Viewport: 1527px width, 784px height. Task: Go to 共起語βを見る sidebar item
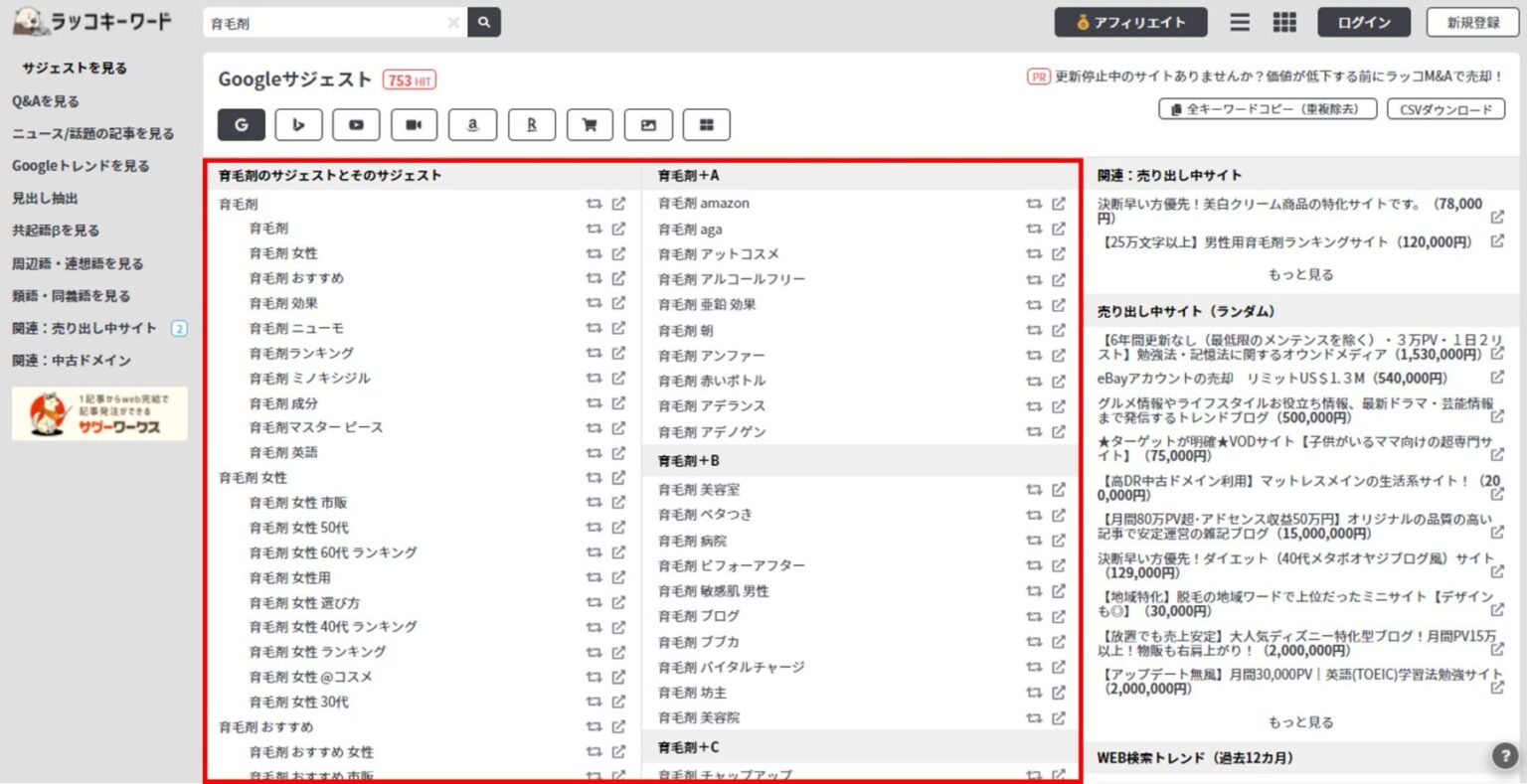point(56,231)
